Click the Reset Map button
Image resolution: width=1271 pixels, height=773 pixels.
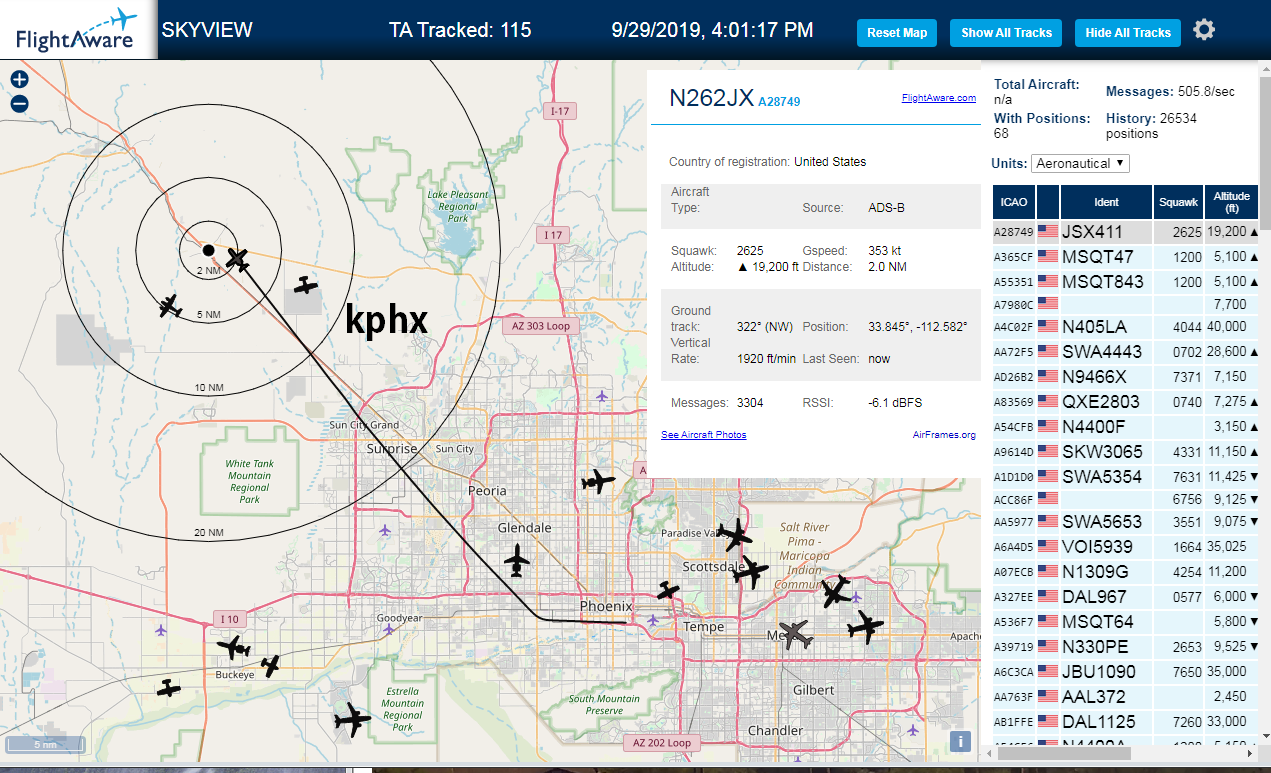tap(897, 32)
